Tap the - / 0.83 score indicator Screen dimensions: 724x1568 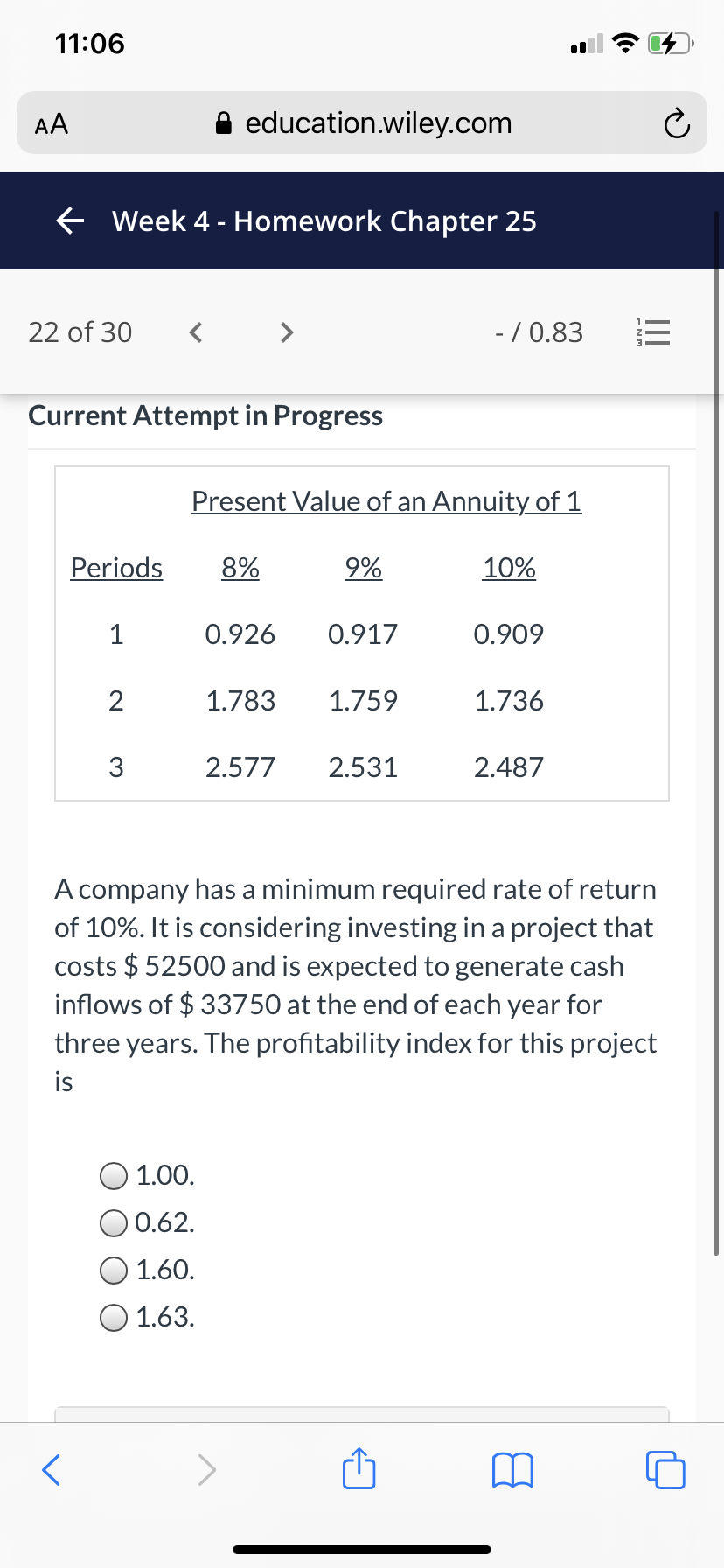539,332
